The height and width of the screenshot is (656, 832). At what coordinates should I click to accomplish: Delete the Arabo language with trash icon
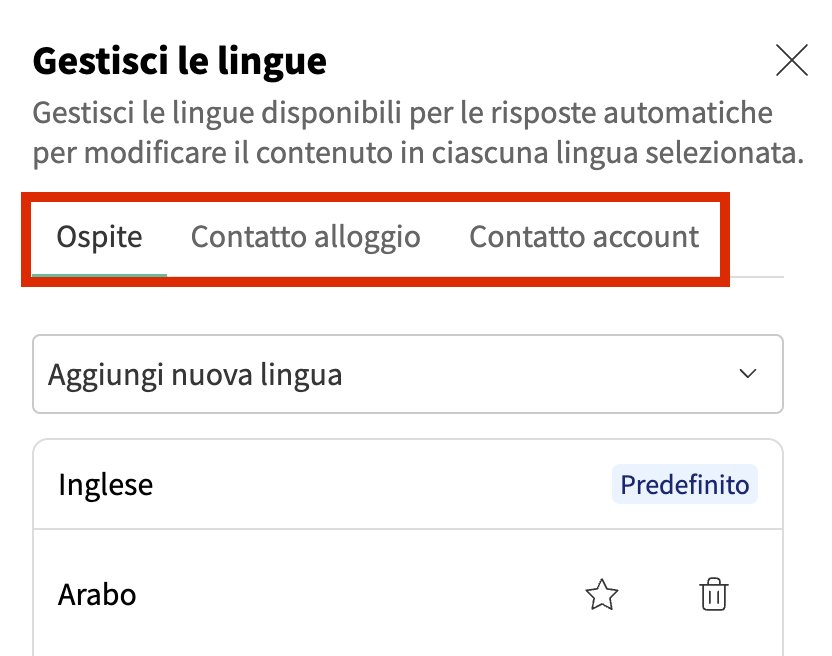713,595
